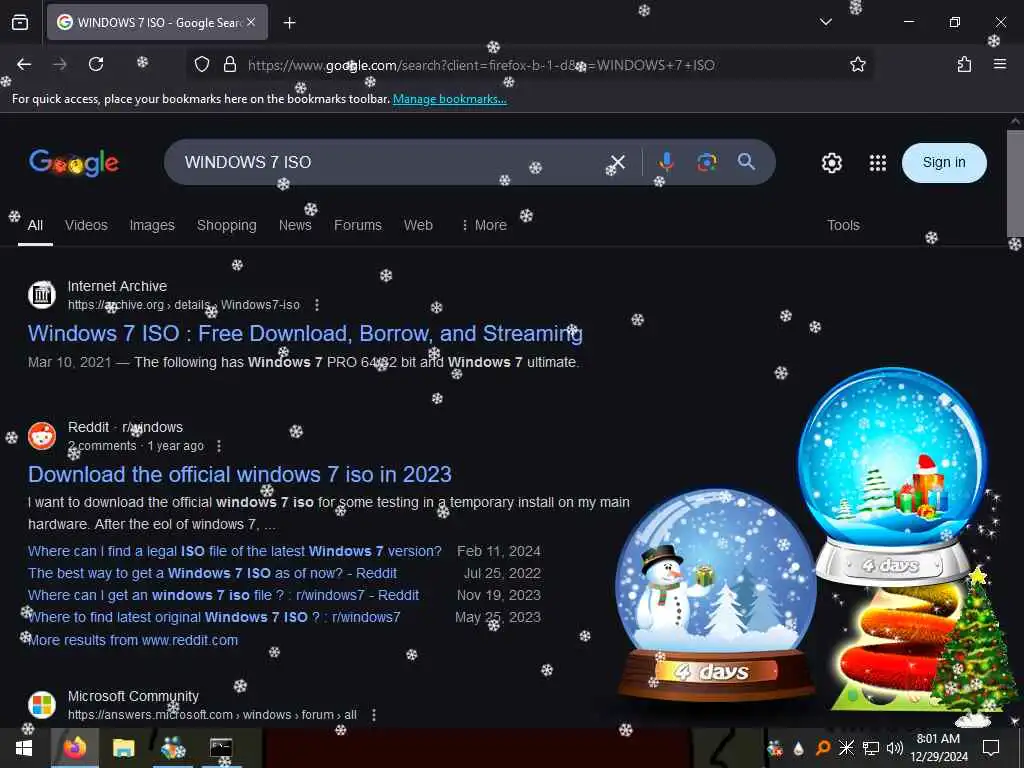This screenshot has width=1024, height=768.
Task: Click the page vertical scrollbar thumb
Action: 1015,184
